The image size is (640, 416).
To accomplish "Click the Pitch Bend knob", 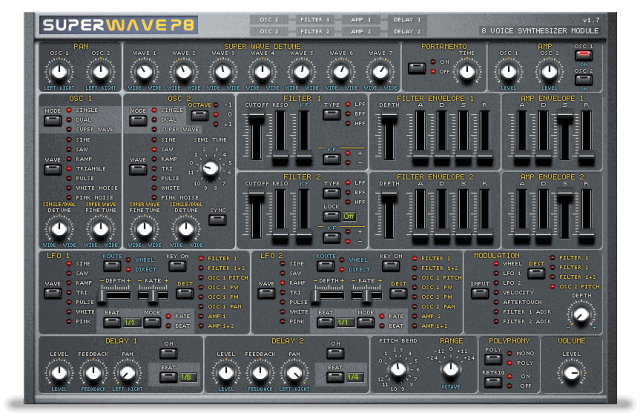I will coord(398,369).
